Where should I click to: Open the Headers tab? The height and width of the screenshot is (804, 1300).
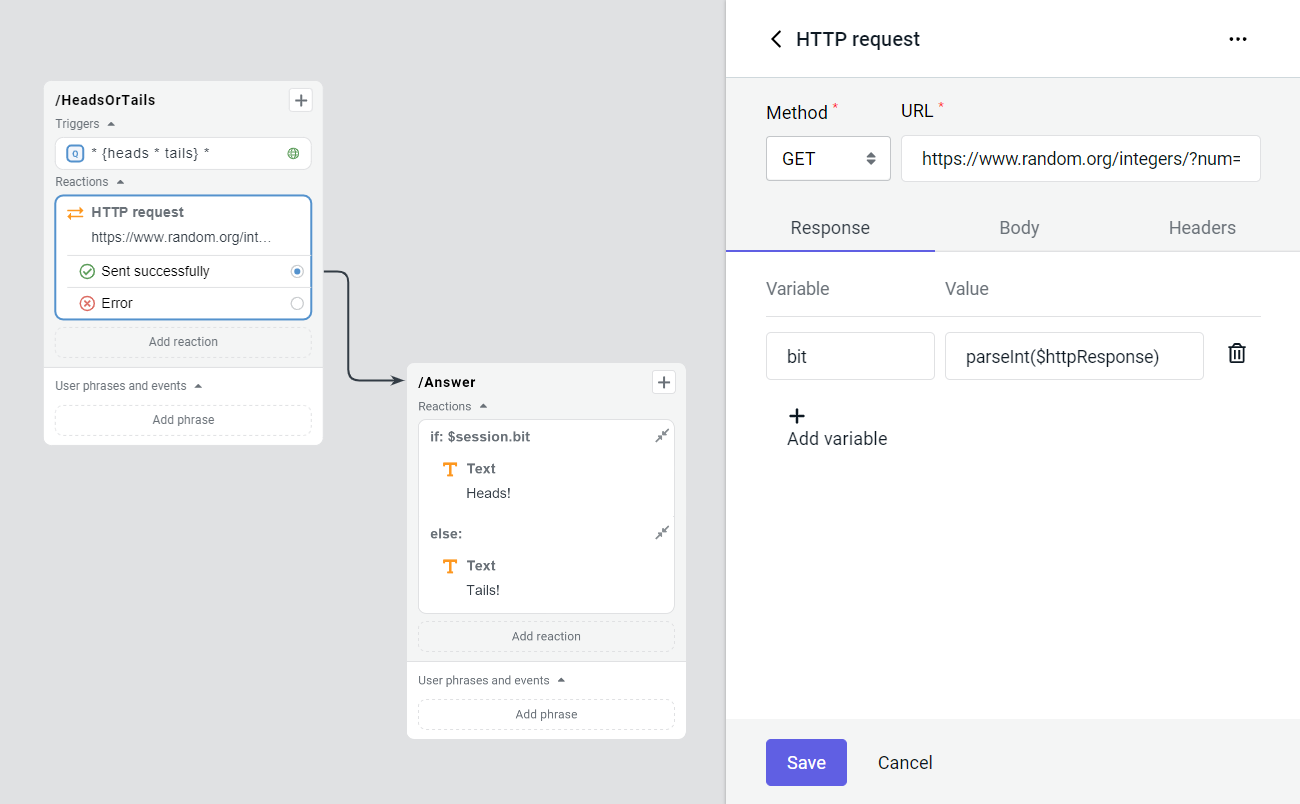(1202, 228)
